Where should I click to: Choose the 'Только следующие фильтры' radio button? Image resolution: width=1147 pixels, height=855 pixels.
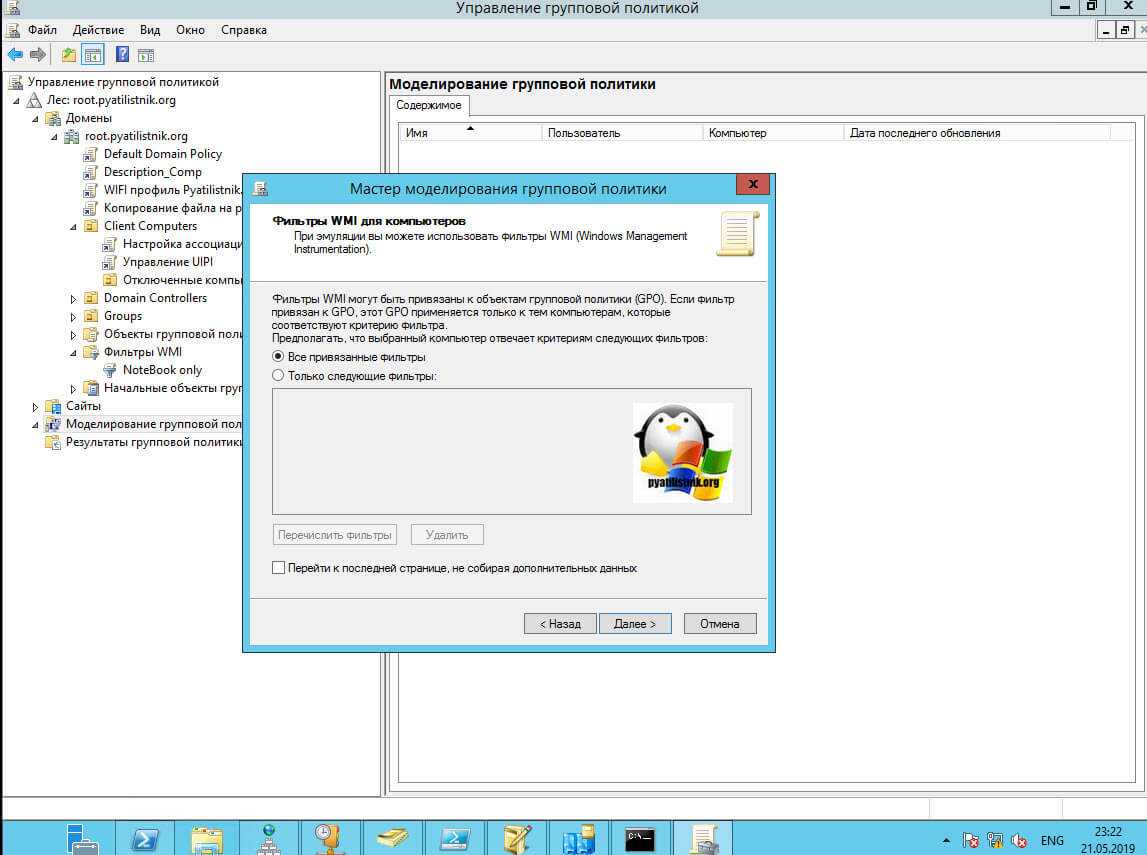point(279,376)
